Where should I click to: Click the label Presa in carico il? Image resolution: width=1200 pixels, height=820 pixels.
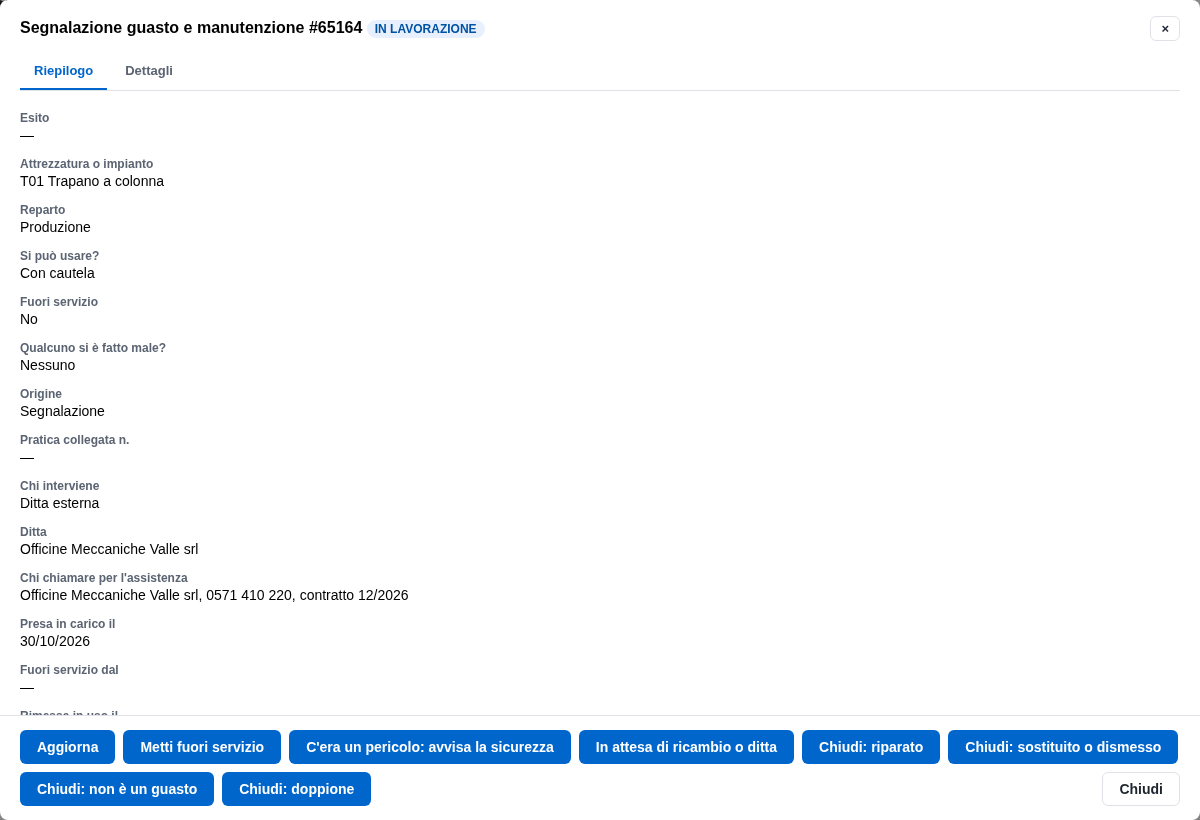(x=67, y=624)
